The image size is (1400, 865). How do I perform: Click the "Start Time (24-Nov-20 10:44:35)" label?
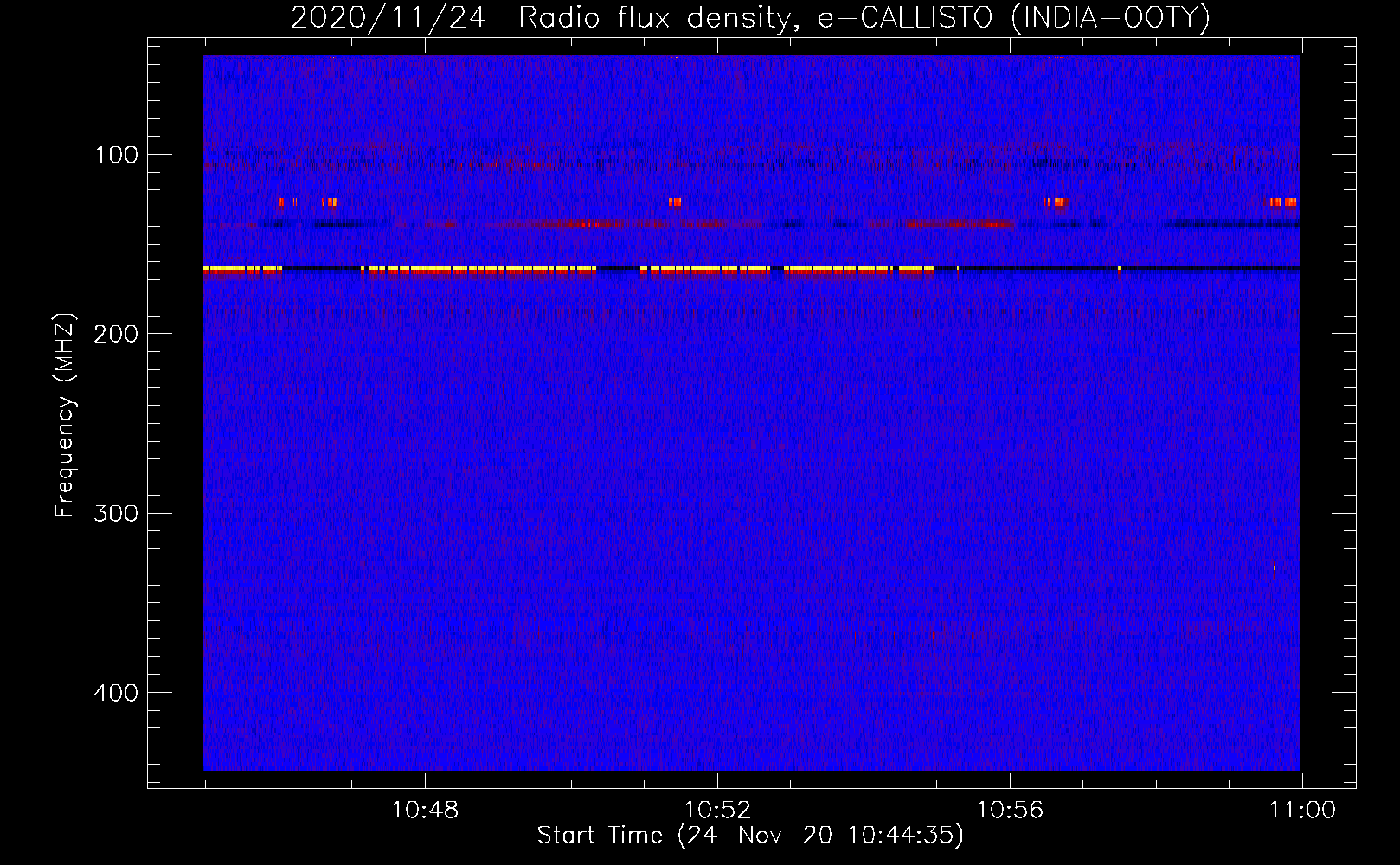[x=750, y=836]
